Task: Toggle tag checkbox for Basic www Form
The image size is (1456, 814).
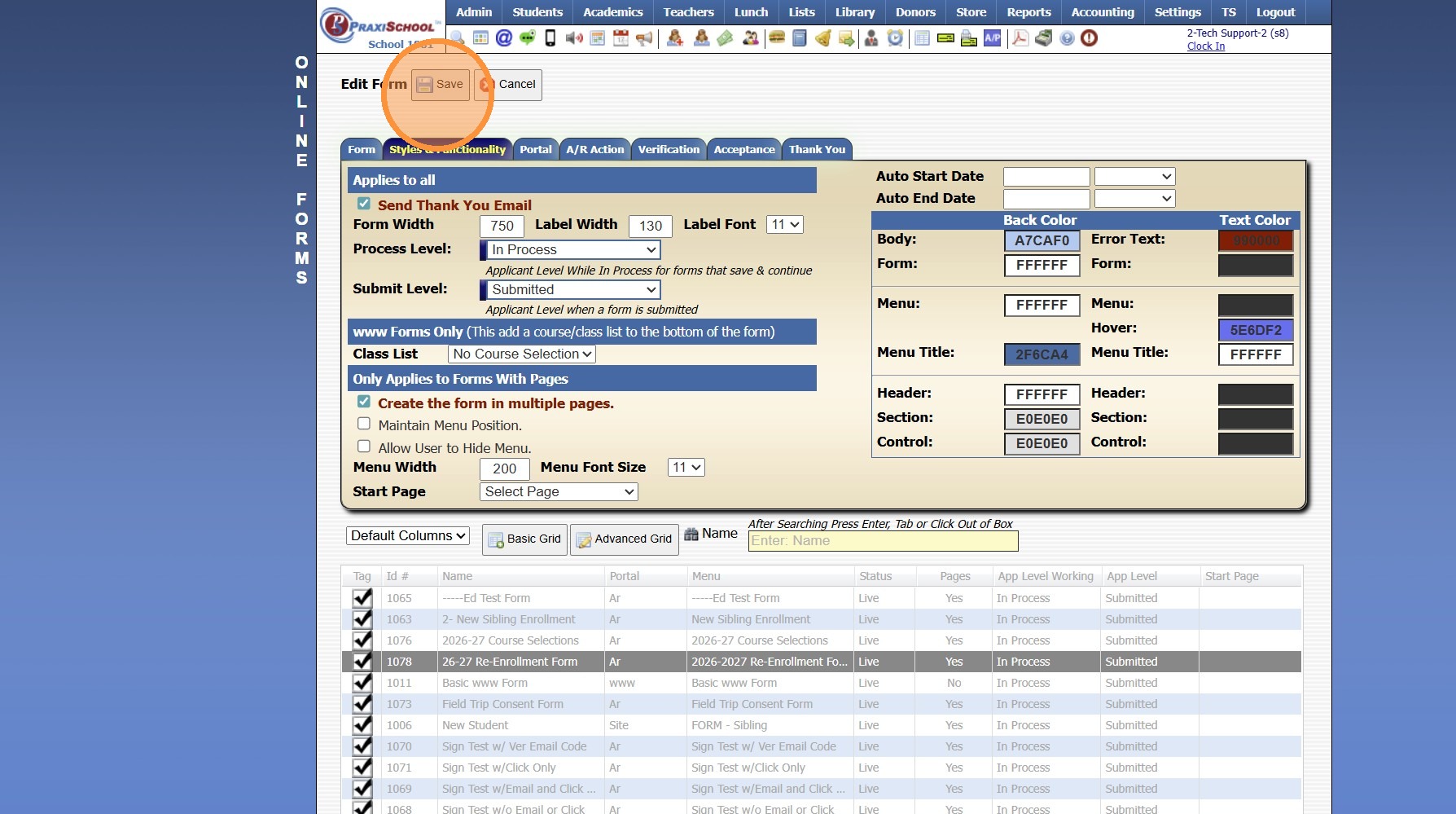Action: [x=362, y=683]
